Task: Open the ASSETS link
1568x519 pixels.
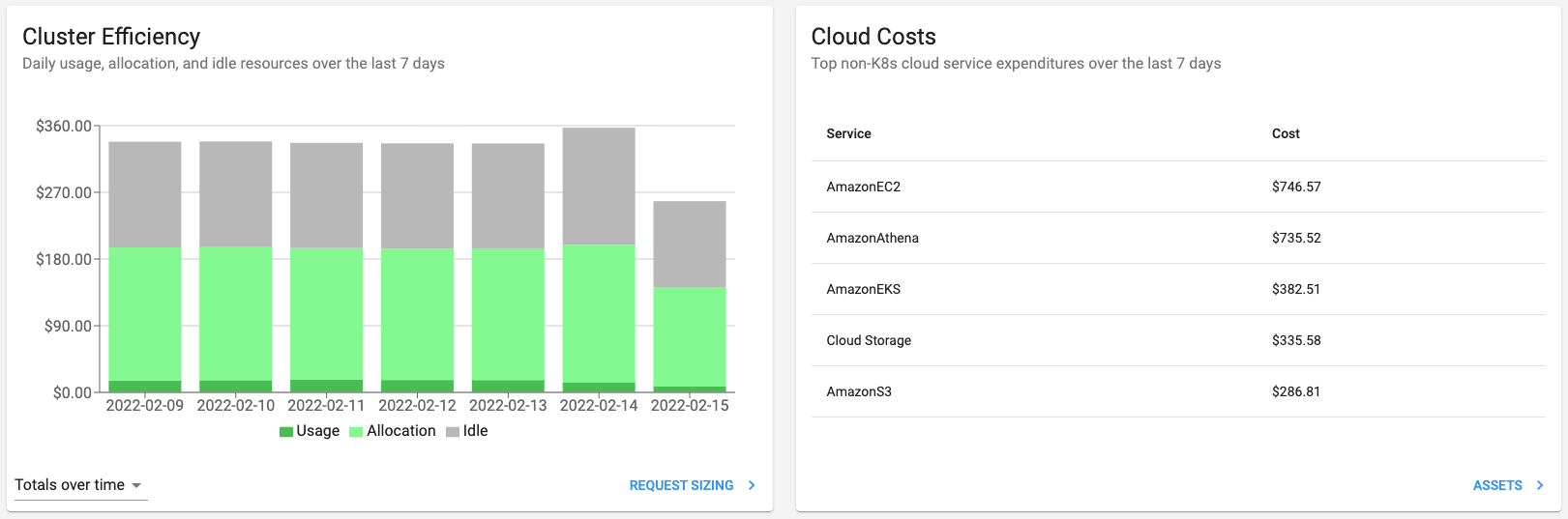Action: coord(1497,485)
